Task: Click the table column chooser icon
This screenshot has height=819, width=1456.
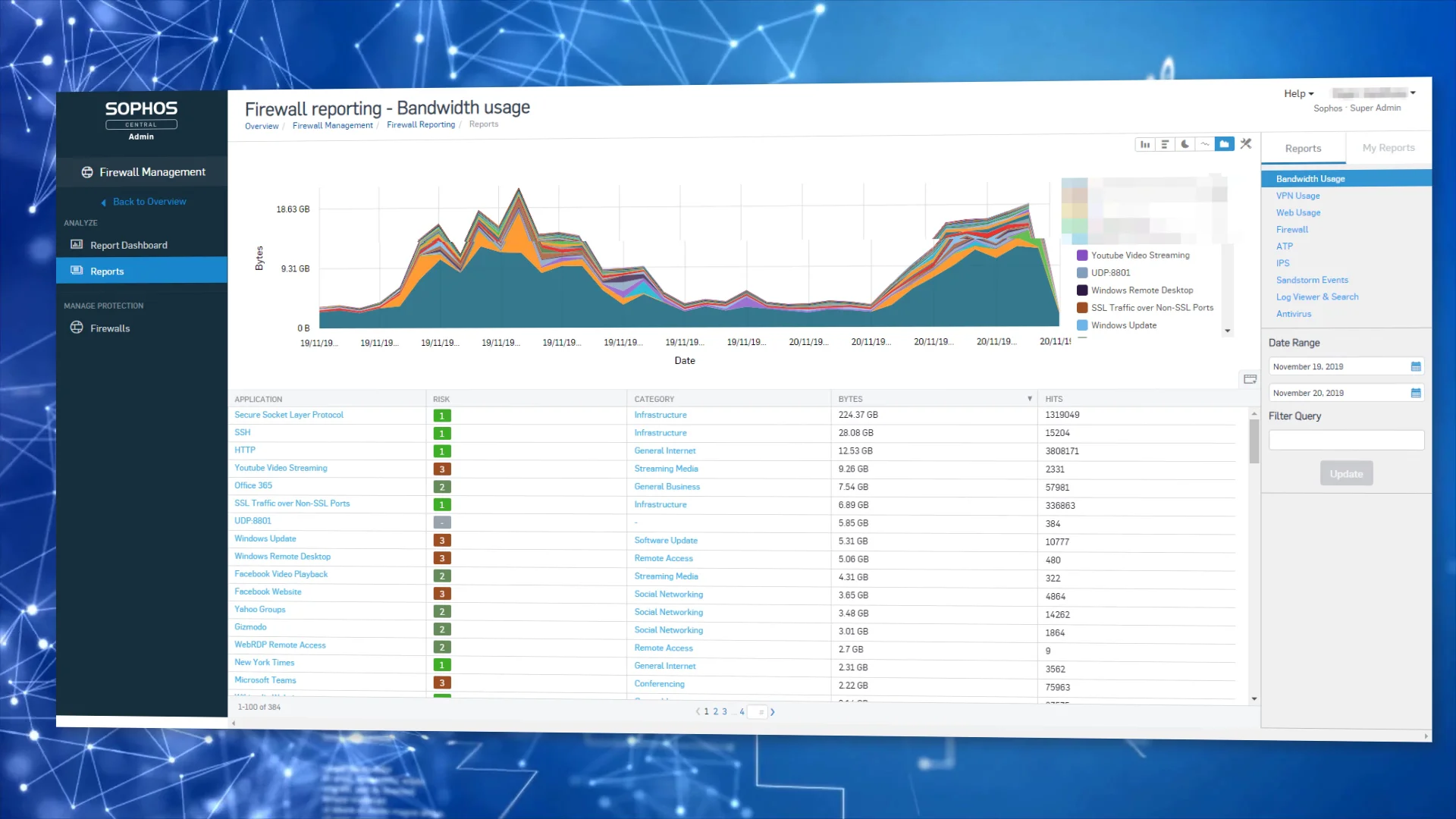Action: (x=1250, y=379)
